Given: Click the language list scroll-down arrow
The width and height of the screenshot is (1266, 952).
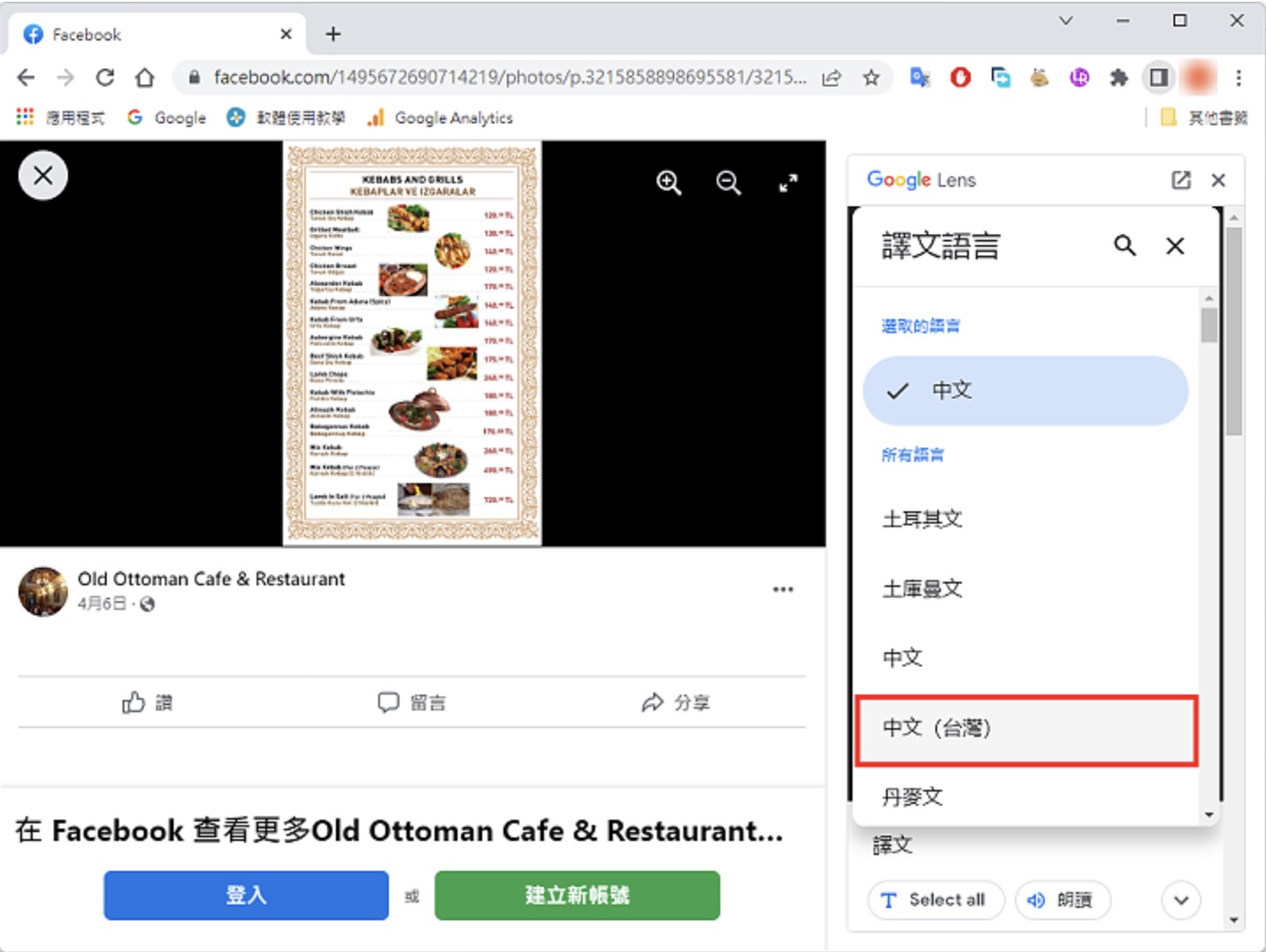Looking at the screenshot, I should click(x=1209, y=815).
